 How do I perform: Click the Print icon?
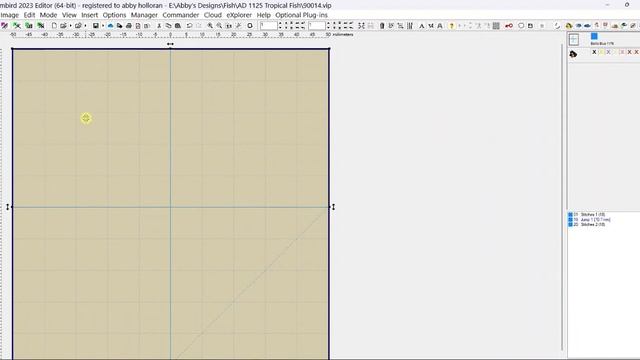(x=129, y=26)
